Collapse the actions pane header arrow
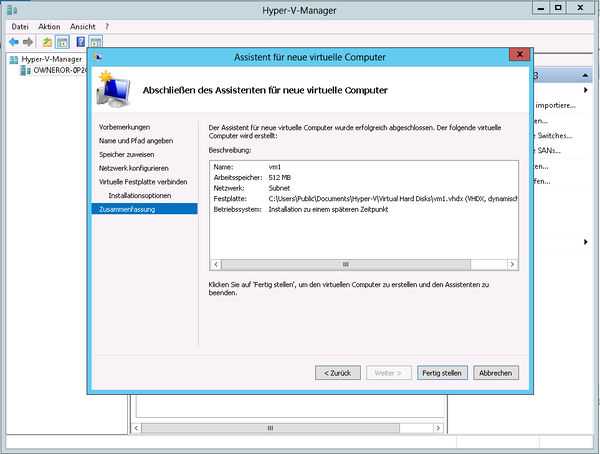The height and width of the screenshot is (454, 600). coord(585,75)
